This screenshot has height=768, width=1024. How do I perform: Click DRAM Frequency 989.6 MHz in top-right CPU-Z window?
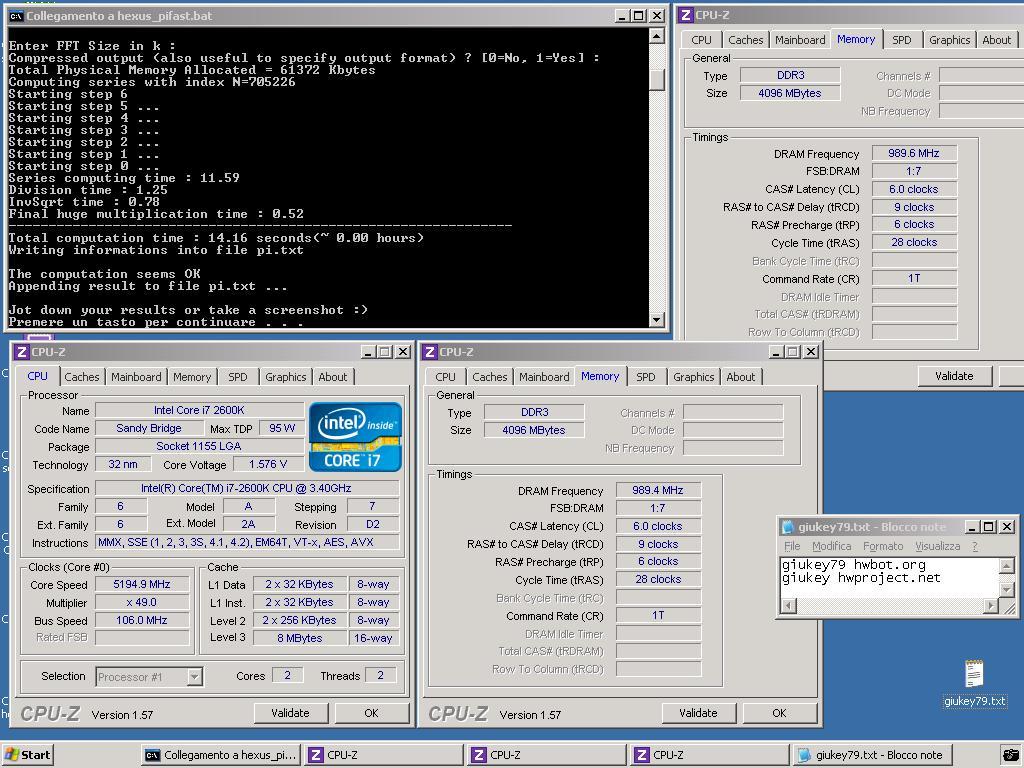pyautogui.click(x=914, y=153)
